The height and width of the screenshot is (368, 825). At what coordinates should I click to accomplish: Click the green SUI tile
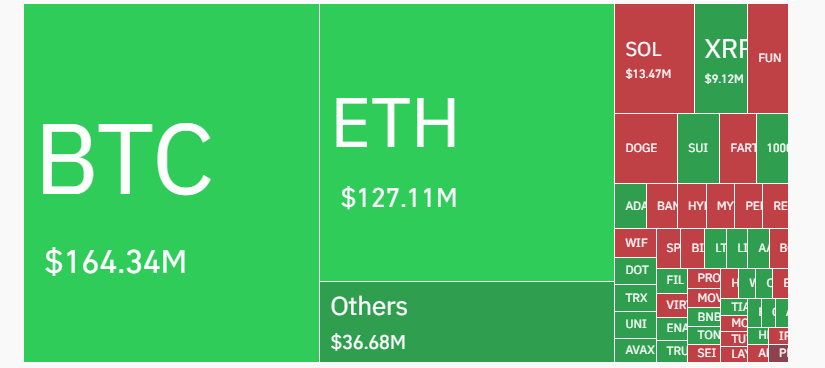[698, 148]
